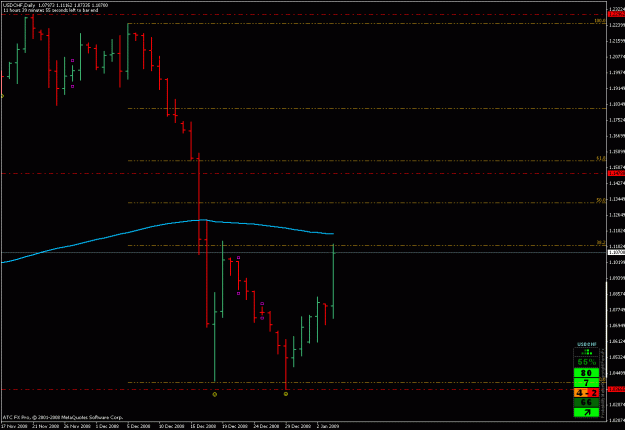The image size is (625, 430).
Task: Click the yellow circle marker under the 19 Dec low
Action: [215, 395]
